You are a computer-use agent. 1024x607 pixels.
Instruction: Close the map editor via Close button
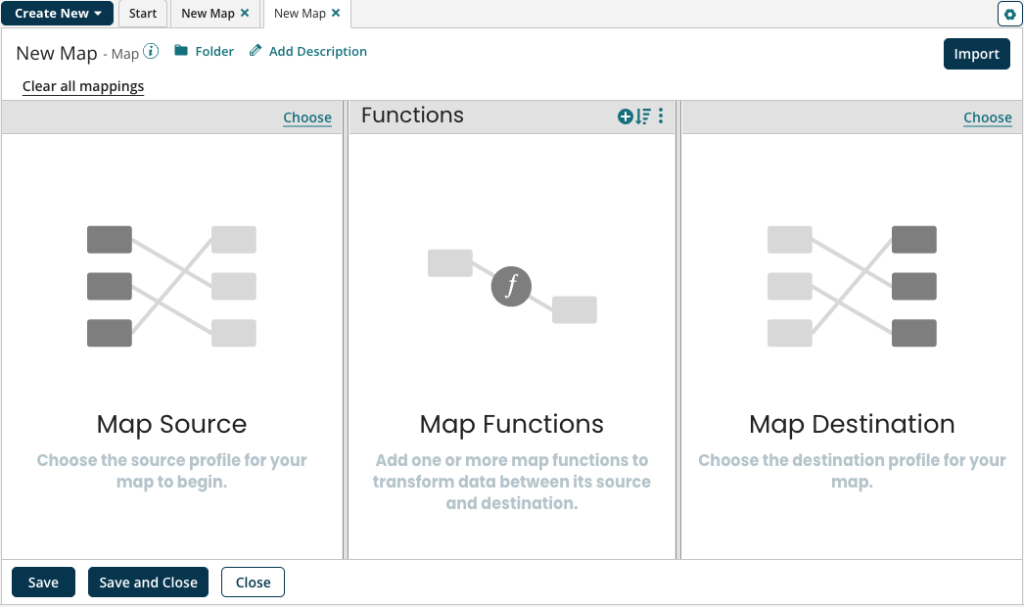coord(252,582)
